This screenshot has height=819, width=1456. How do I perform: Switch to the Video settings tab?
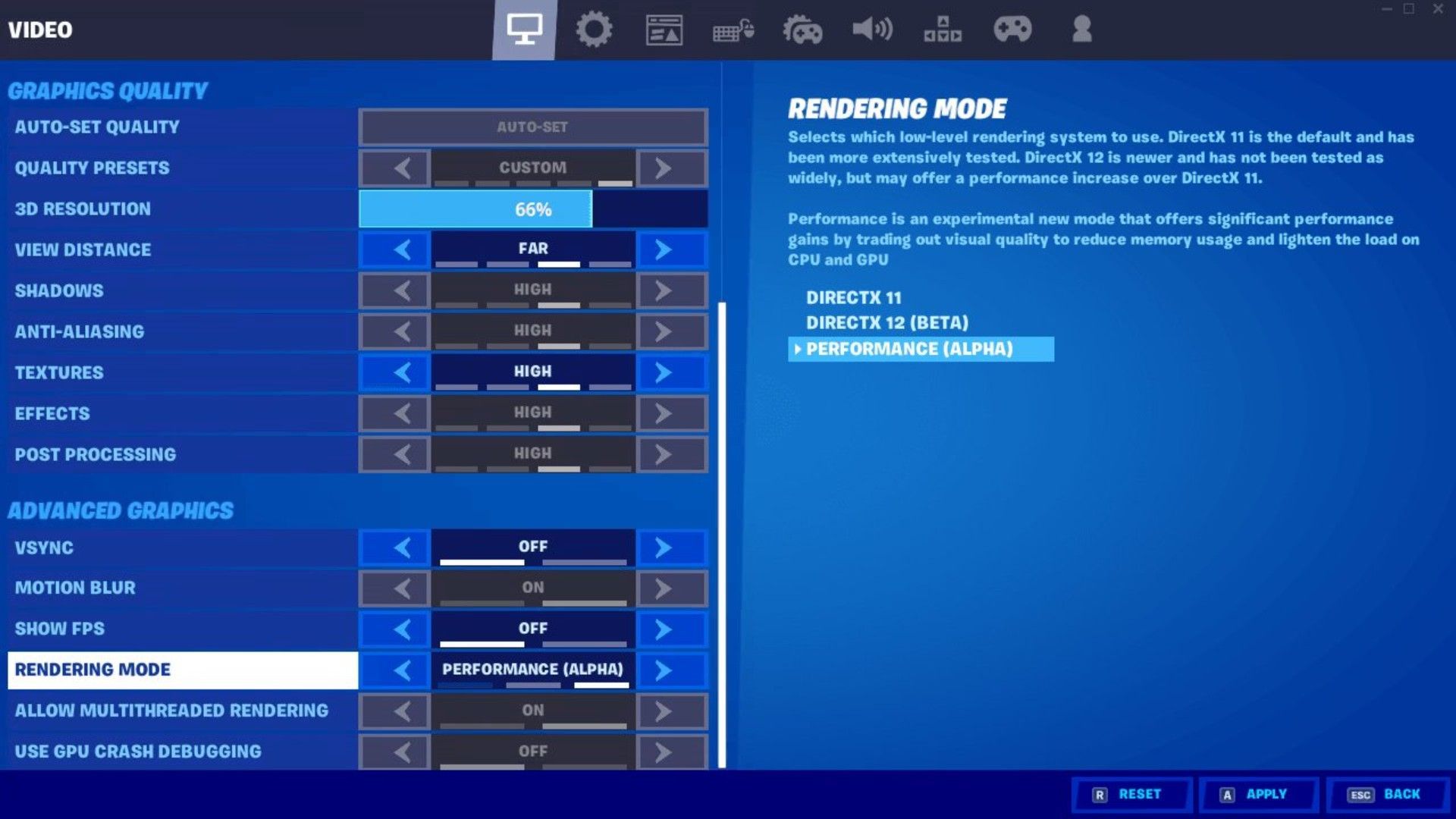point(523,28)
